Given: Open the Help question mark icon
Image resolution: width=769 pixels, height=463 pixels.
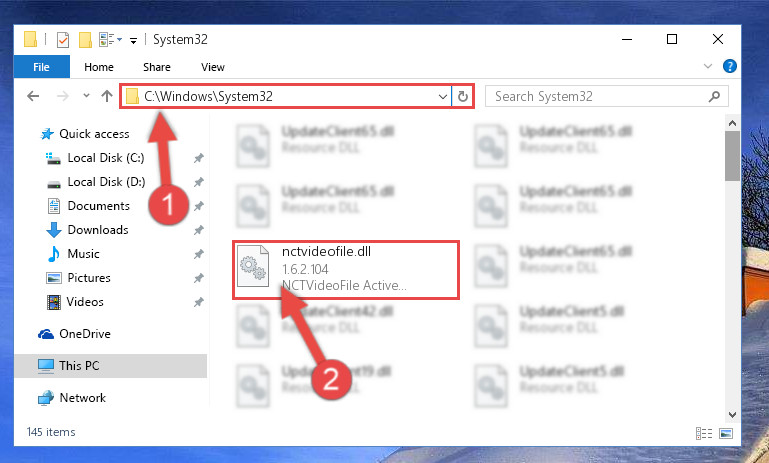Looking at the screenshot, I should pyautogui.click(x=730, y=66).
